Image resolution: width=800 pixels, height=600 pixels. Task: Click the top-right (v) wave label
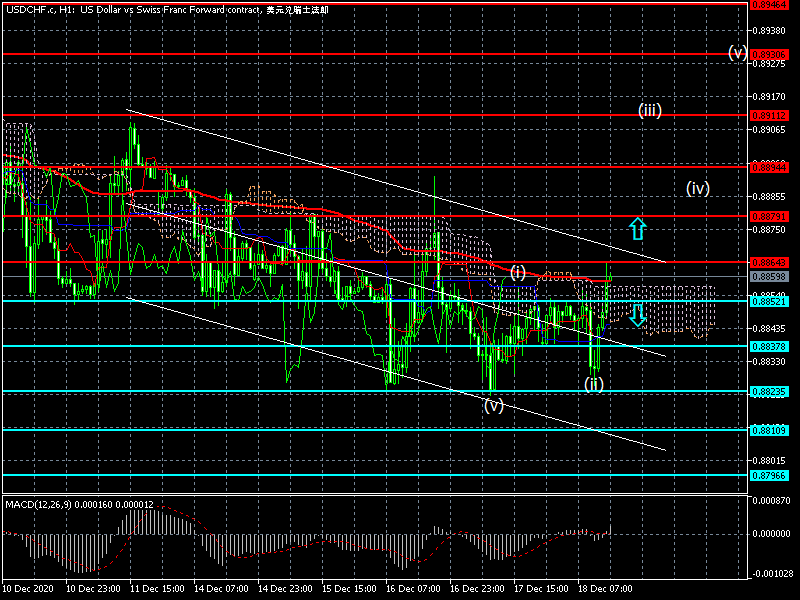(737, 52)
